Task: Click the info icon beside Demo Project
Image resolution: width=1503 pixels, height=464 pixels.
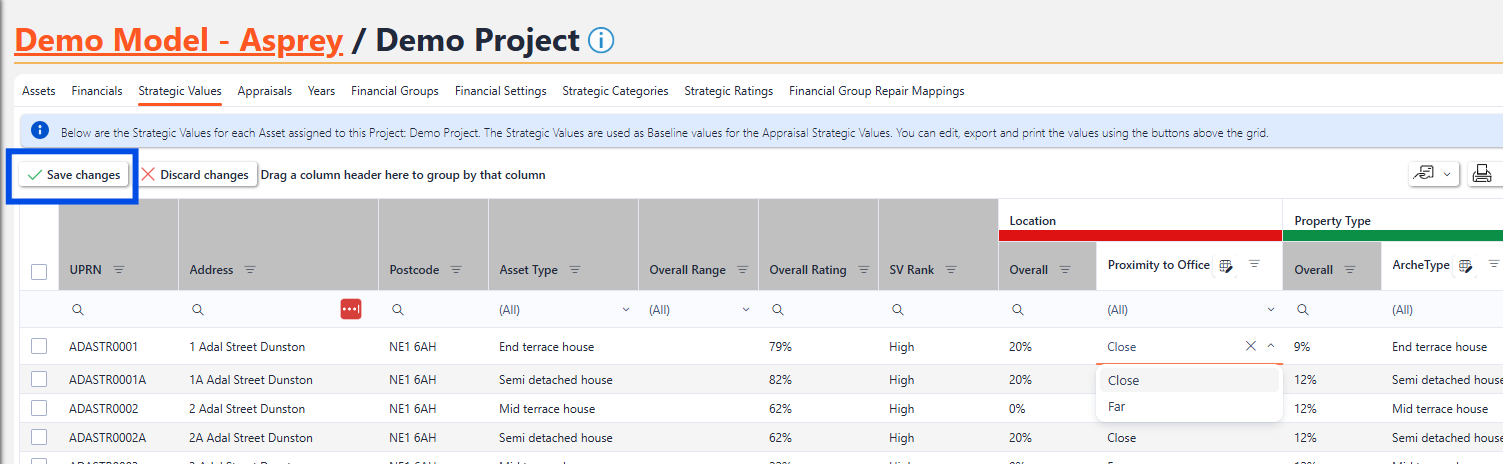Action: point(601,41)
